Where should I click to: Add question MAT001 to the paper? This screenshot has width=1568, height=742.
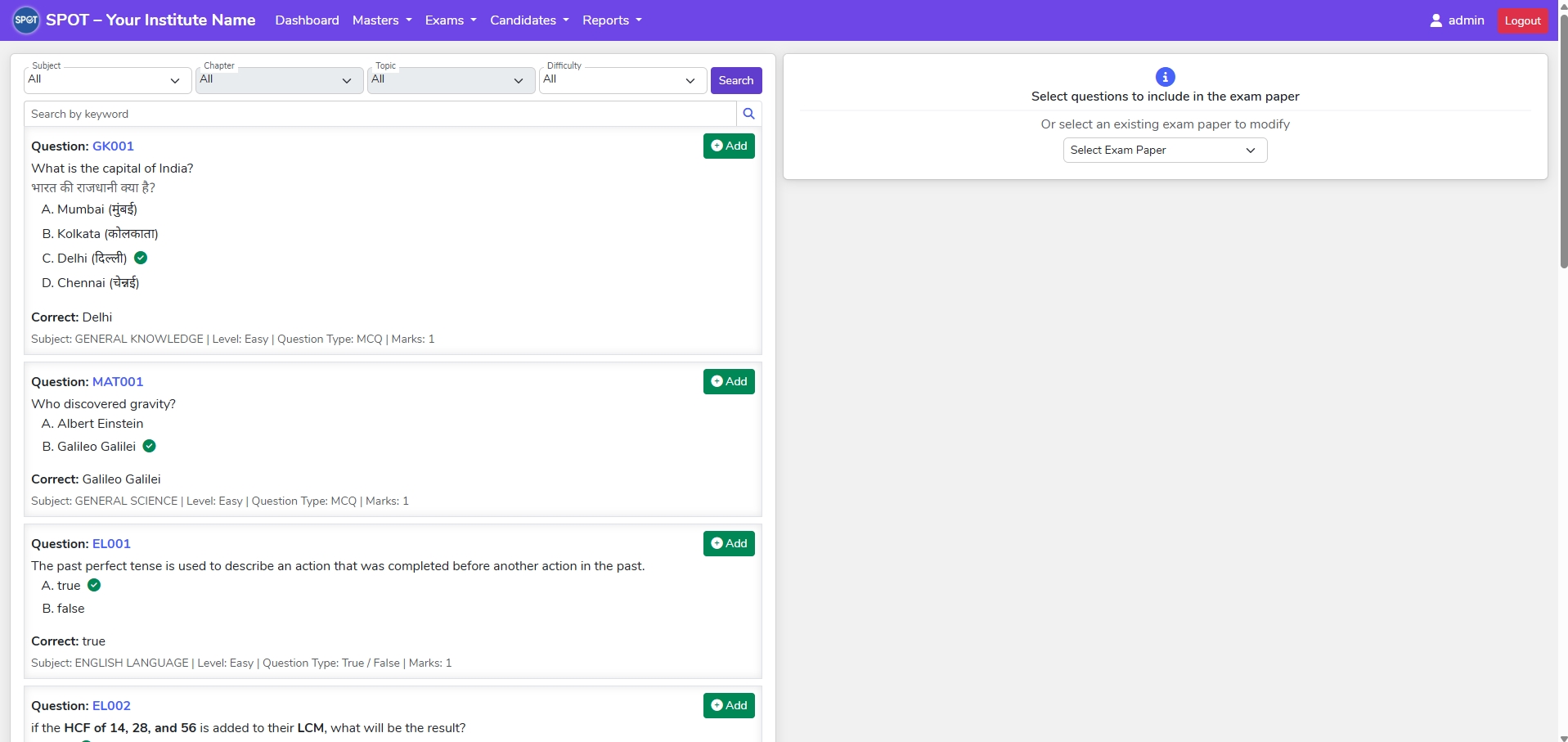coord(729,381)
